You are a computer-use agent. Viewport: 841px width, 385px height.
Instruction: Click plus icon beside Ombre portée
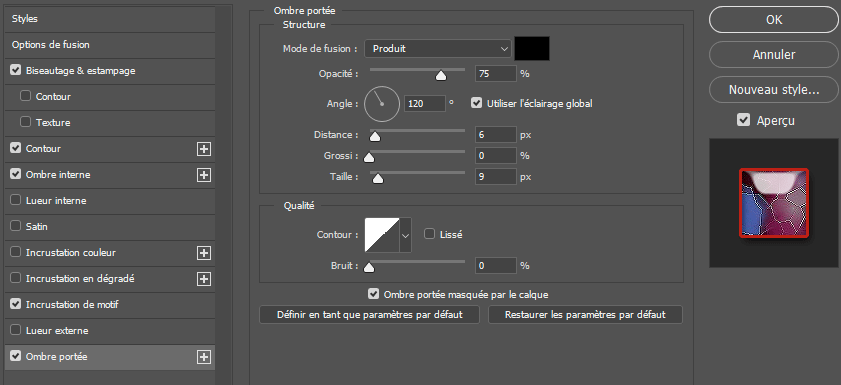click(x=204, y=357)
